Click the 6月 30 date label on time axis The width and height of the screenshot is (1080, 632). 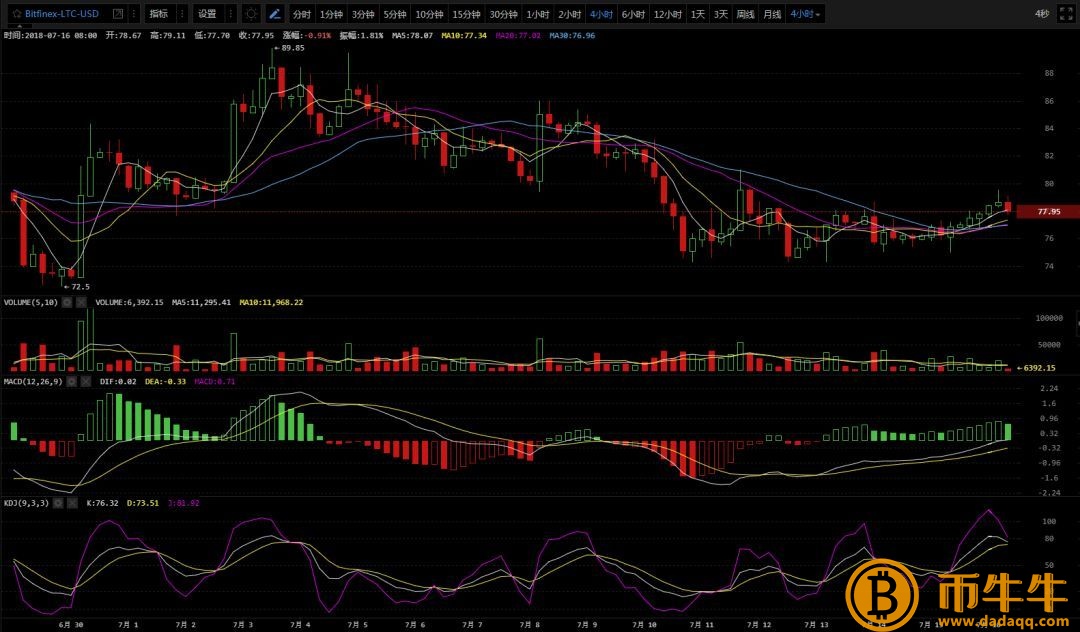(71, 624)
